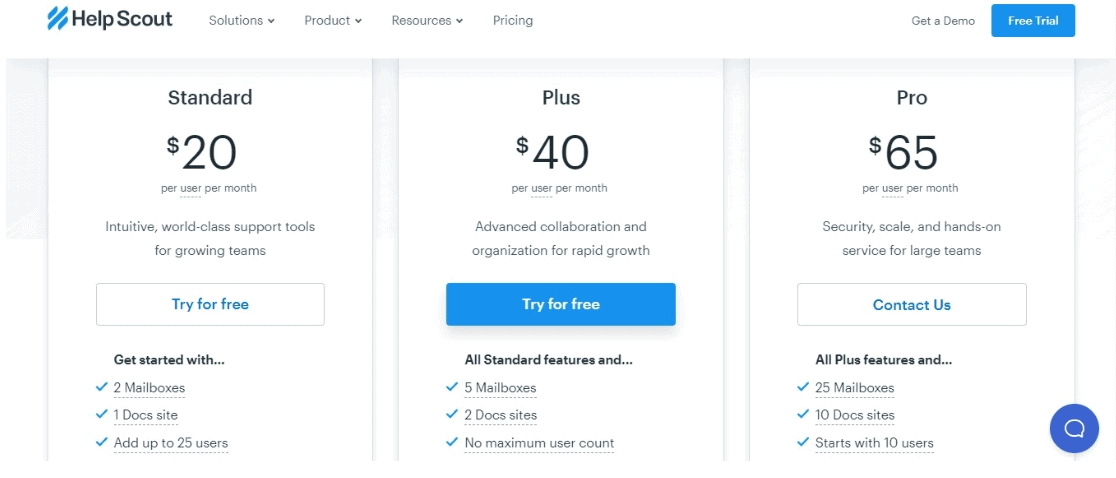Image resolution: width=1116 pixels, height=478 pixels.
Task: Start the Free Trial from the header
Action: click(1033, 21)
